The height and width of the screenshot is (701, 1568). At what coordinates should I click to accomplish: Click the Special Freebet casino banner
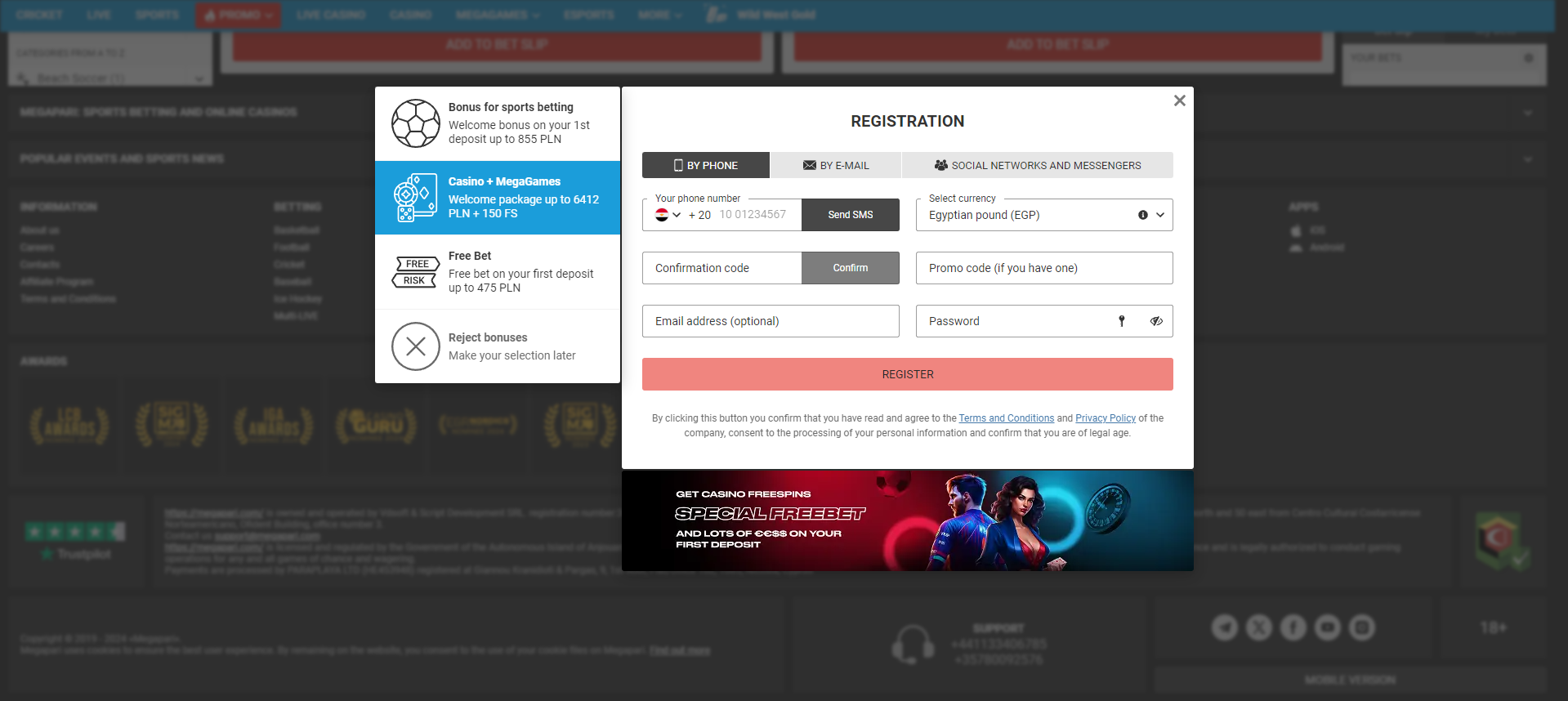908,520
